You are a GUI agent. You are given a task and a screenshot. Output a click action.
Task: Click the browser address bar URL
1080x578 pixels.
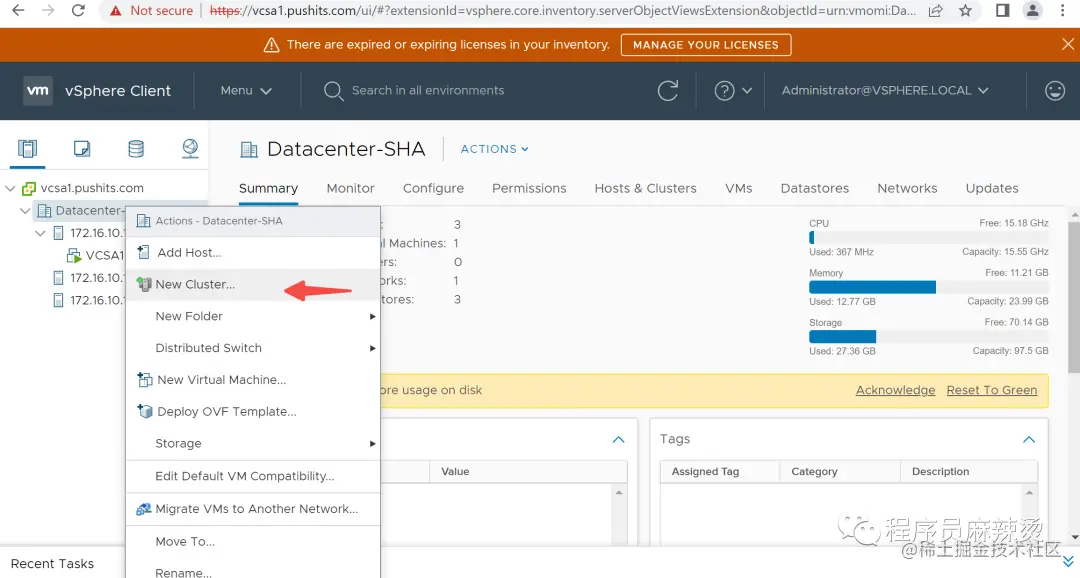[x=562, y=10]
